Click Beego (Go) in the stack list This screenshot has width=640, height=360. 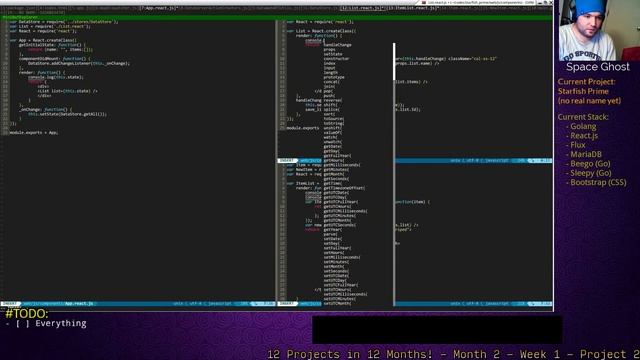point(590,164)
